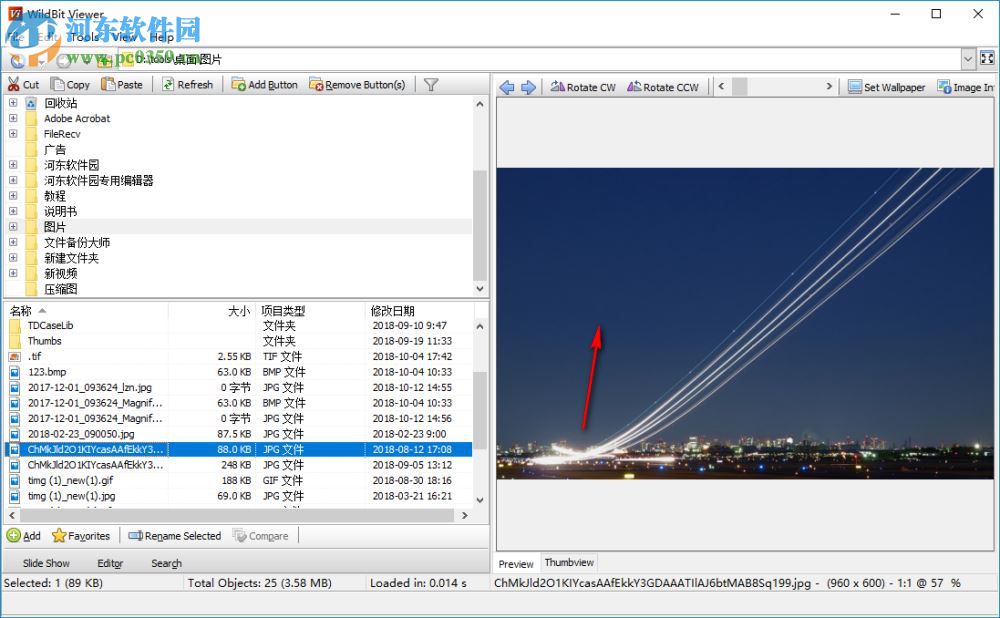Expand the 河东软件园 folder node
Viewport: 1000px width, 618px height.
click(13, 165)
